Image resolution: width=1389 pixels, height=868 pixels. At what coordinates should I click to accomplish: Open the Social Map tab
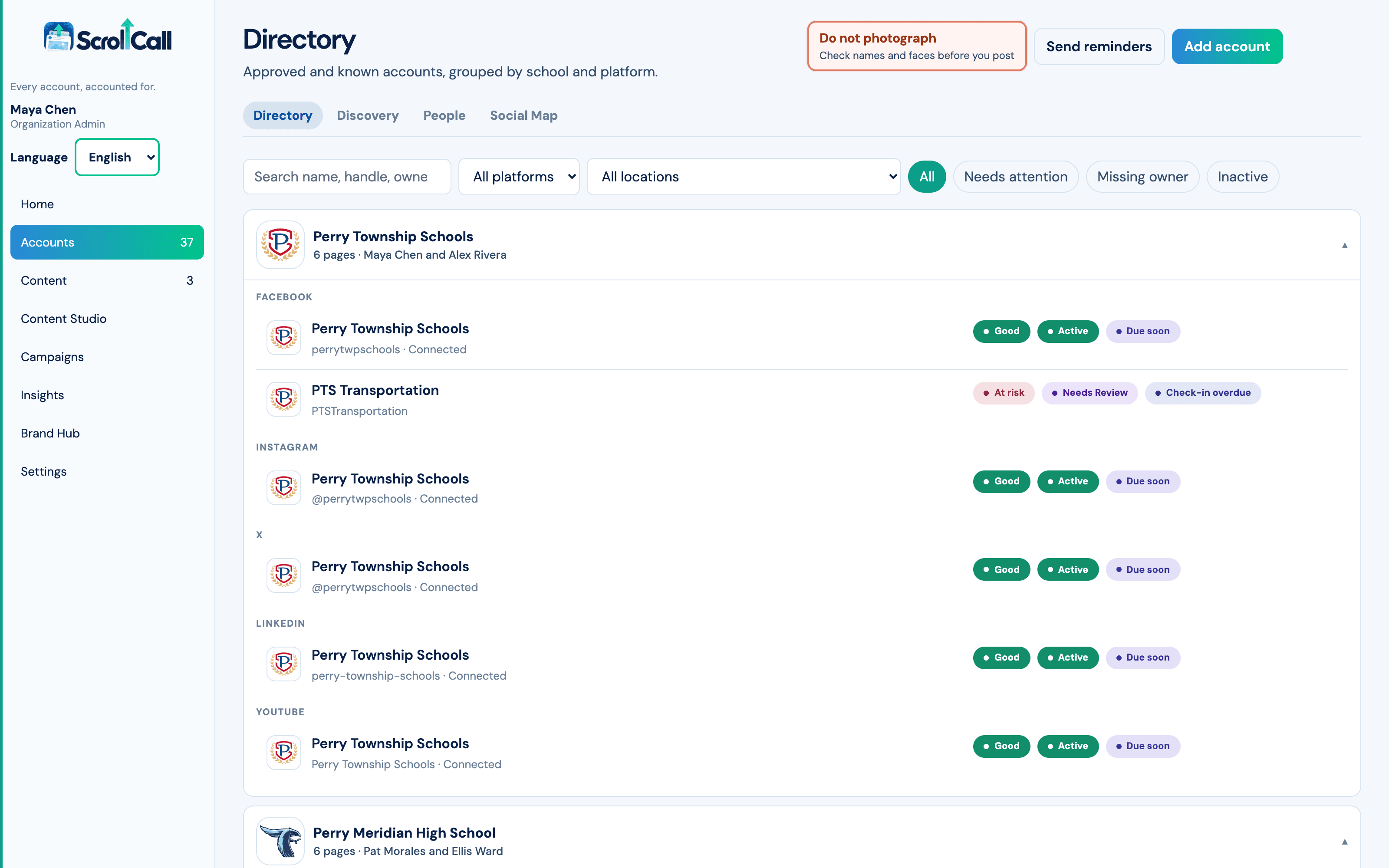[x=523, y=115]
